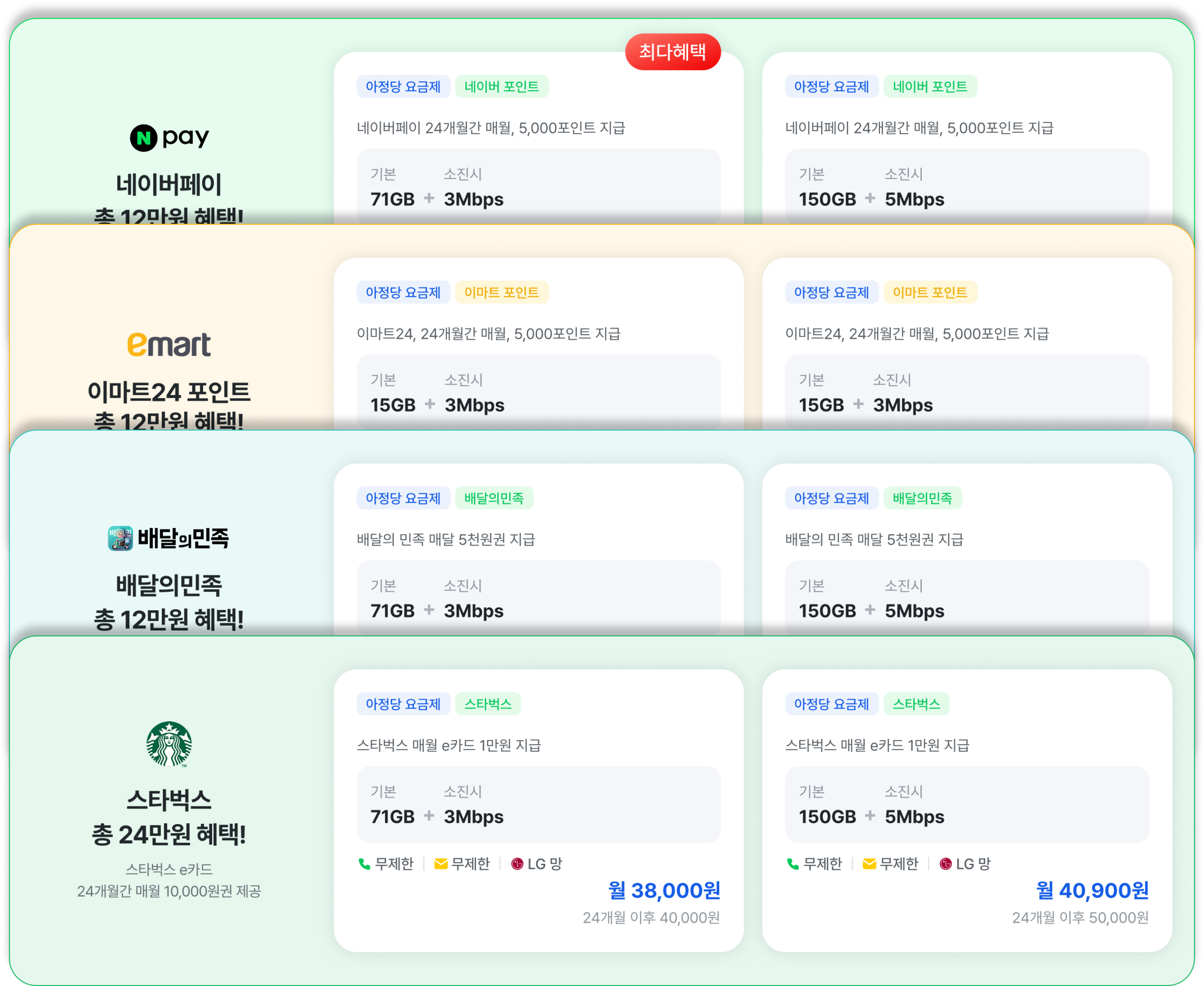This screenshot has height=986, width=1204.
Task: Click phone icon in 38,000원 plan card
Action: [x=364, y=864]
